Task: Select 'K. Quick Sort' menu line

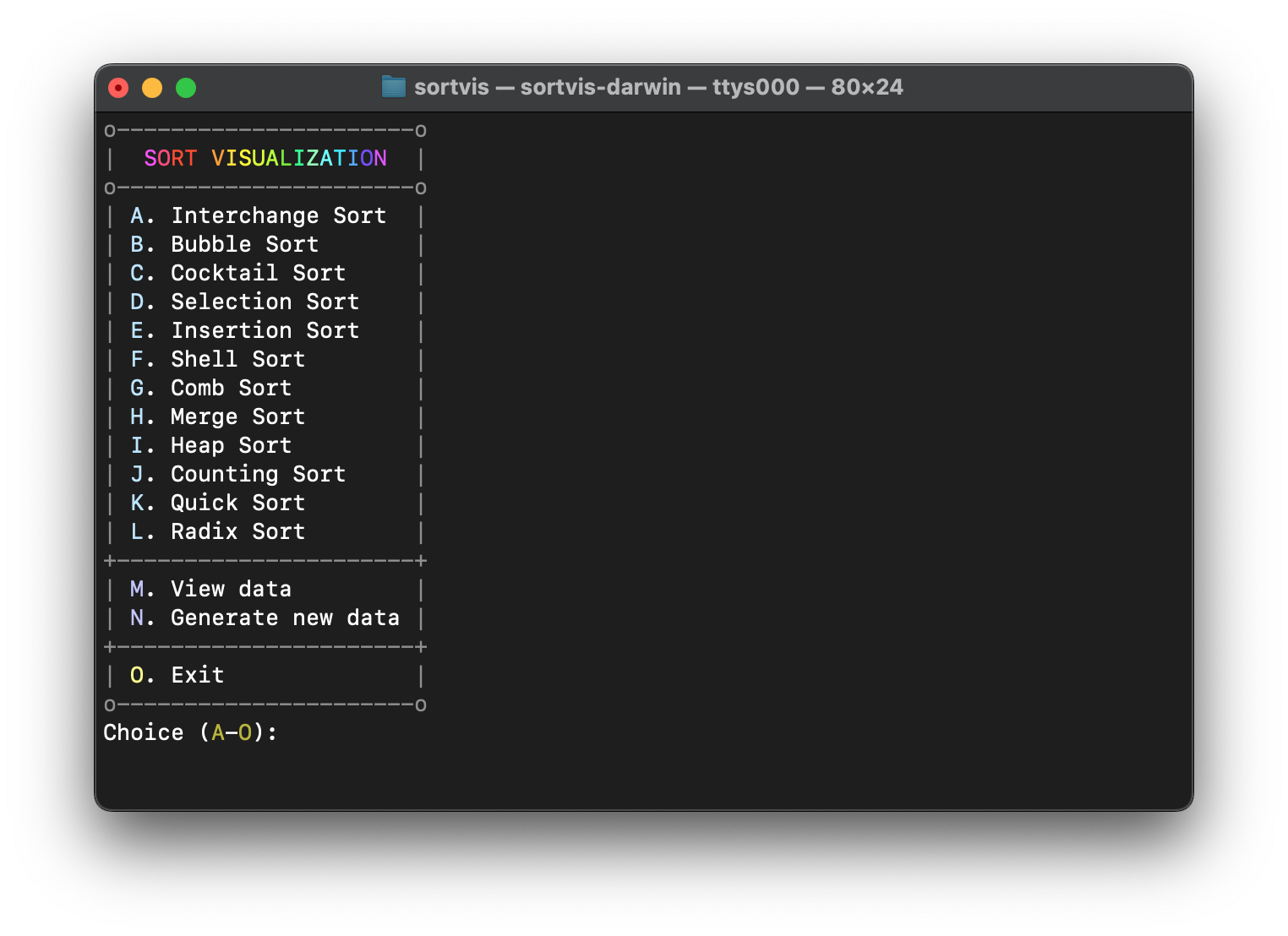Action: 217,503
